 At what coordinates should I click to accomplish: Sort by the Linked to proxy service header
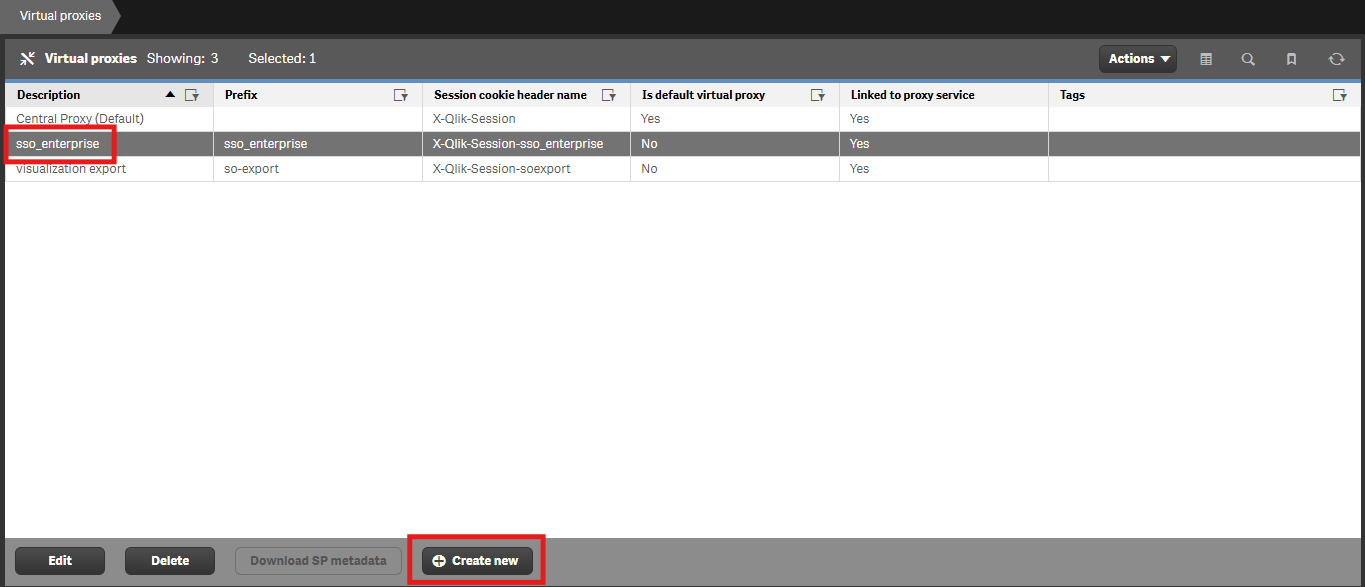(x=910, y=94)
